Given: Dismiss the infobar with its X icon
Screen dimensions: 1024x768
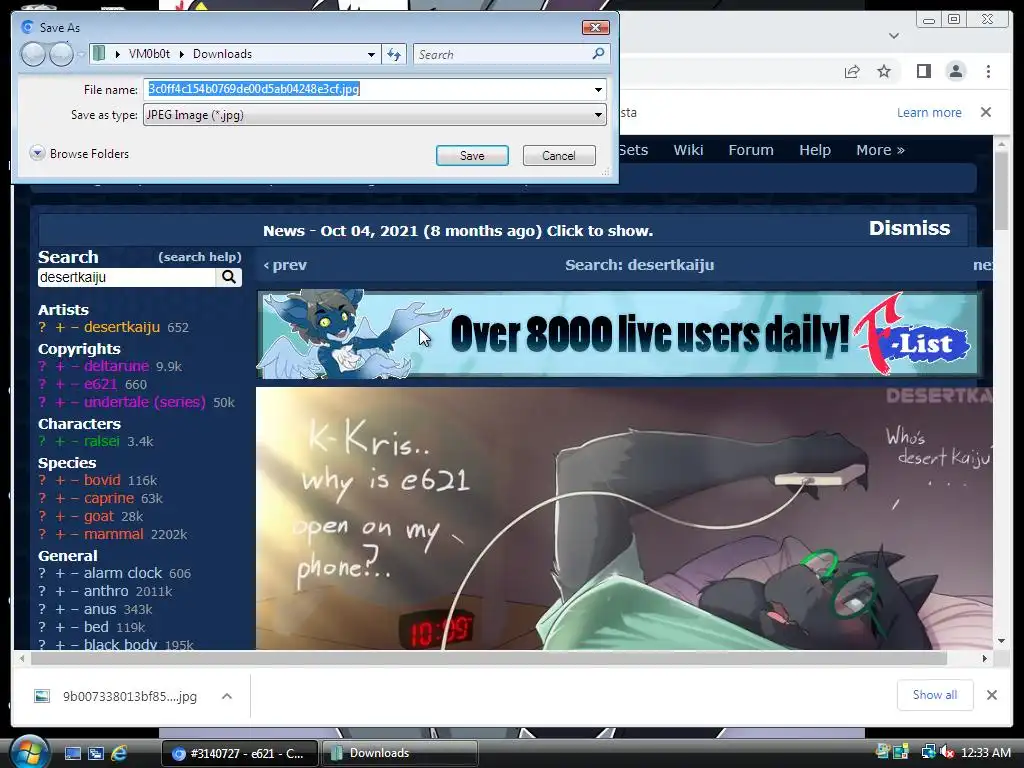Looking at the screenshot, I should click(x=986, y=112).
